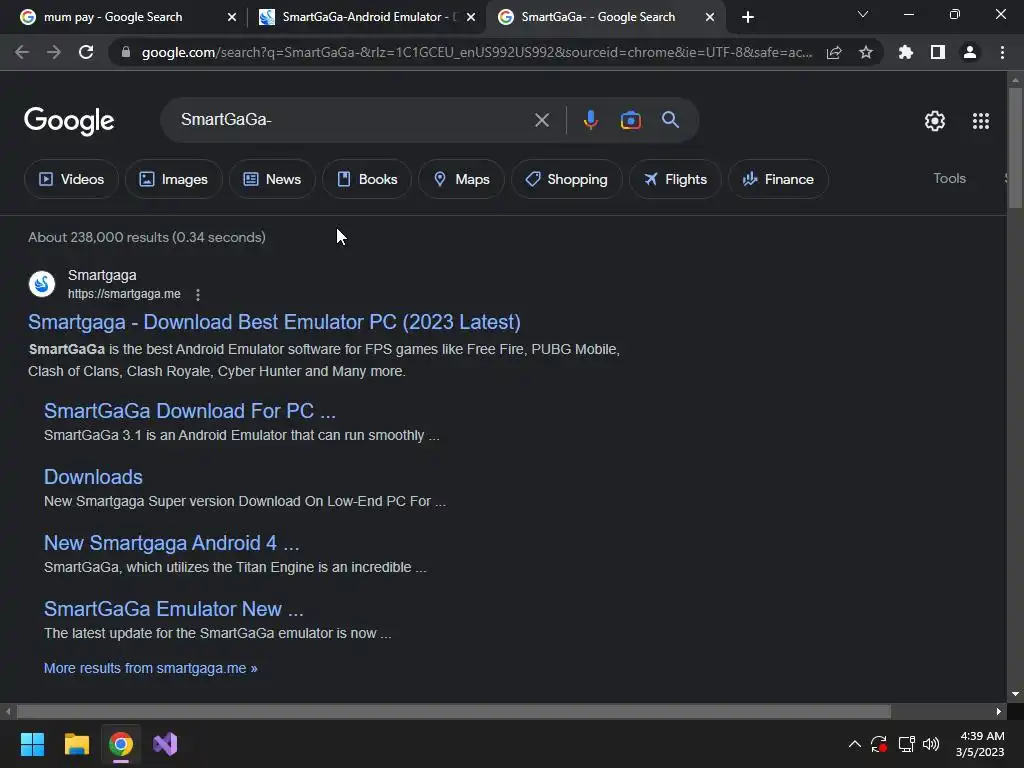Filter results by Shopping
The image size is (1024, 768).
tap(567, 179)
